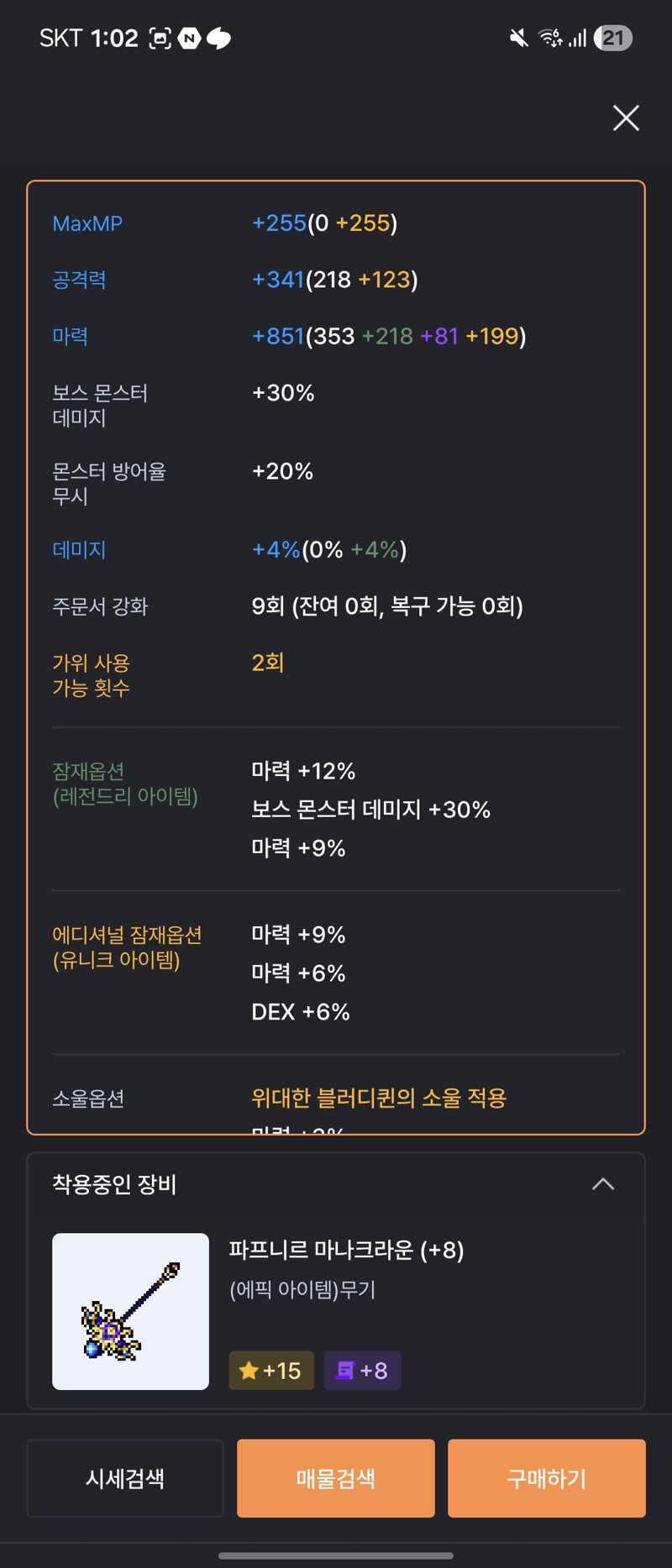Tap the muted bell status icon
The image size is (672, 1568).
[x=519, y=38]
